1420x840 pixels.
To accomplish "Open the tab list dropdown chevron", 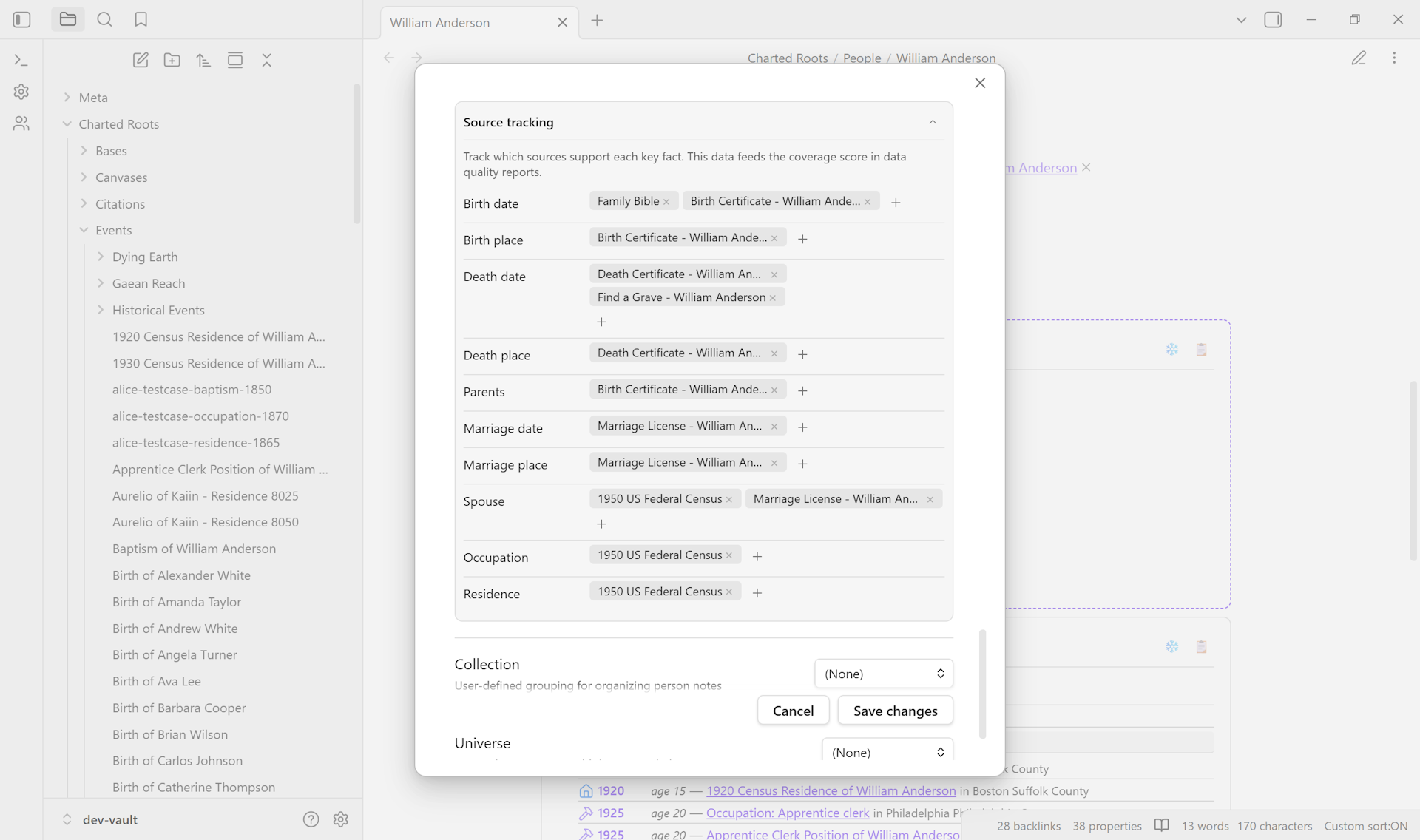I will (x=1242, y=20).
